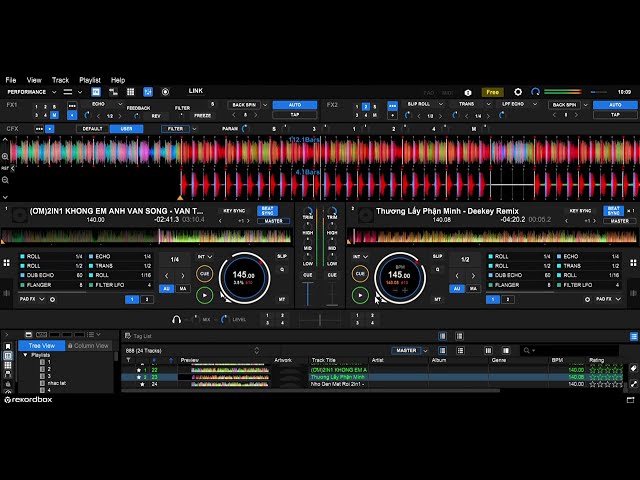This screenshot has height=480, width=640.
Task: Open the FX1 BACK SPIN dropdown arrow
Action: [265, 105]
